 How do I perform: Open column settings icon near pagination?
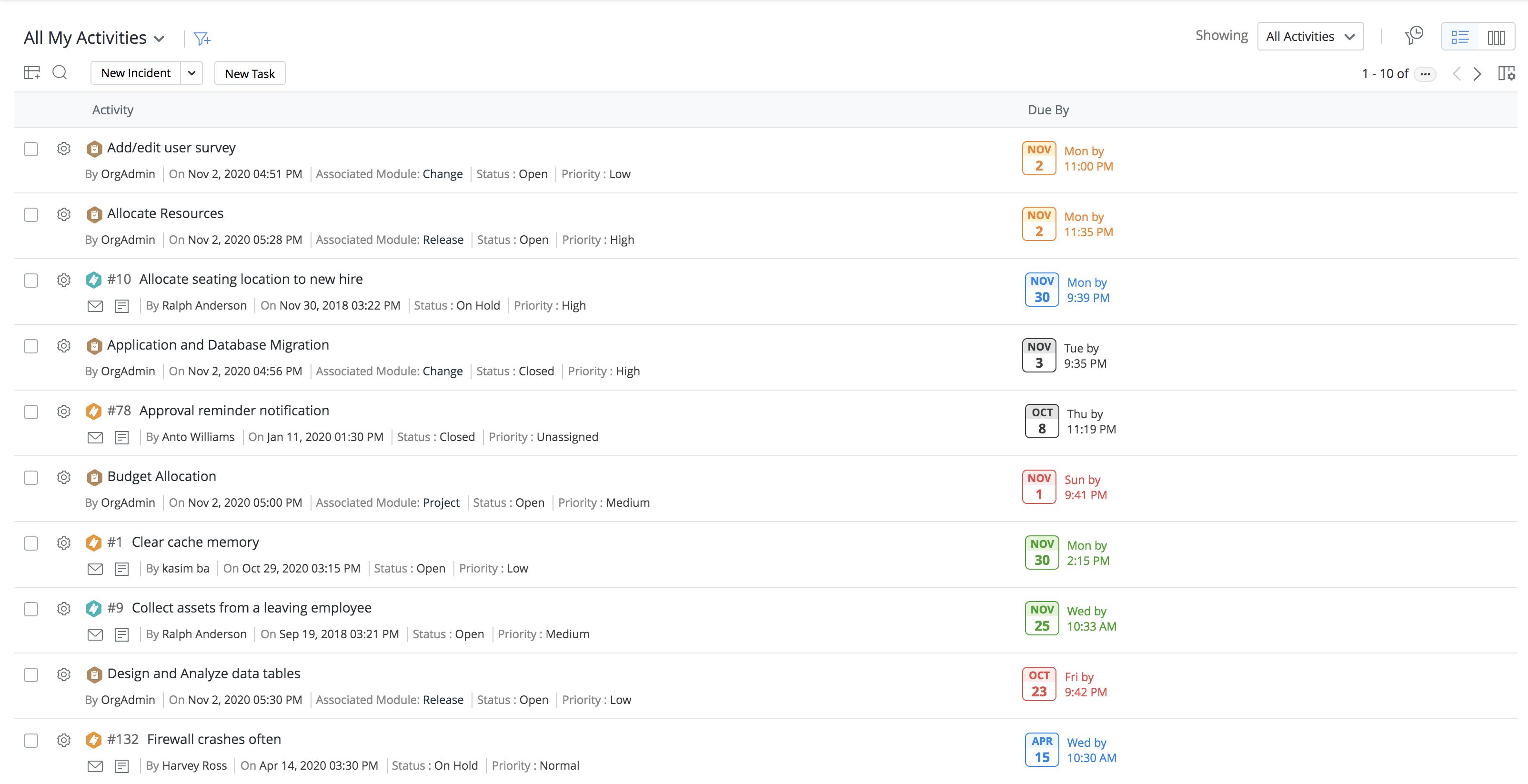pos(1506,73)
